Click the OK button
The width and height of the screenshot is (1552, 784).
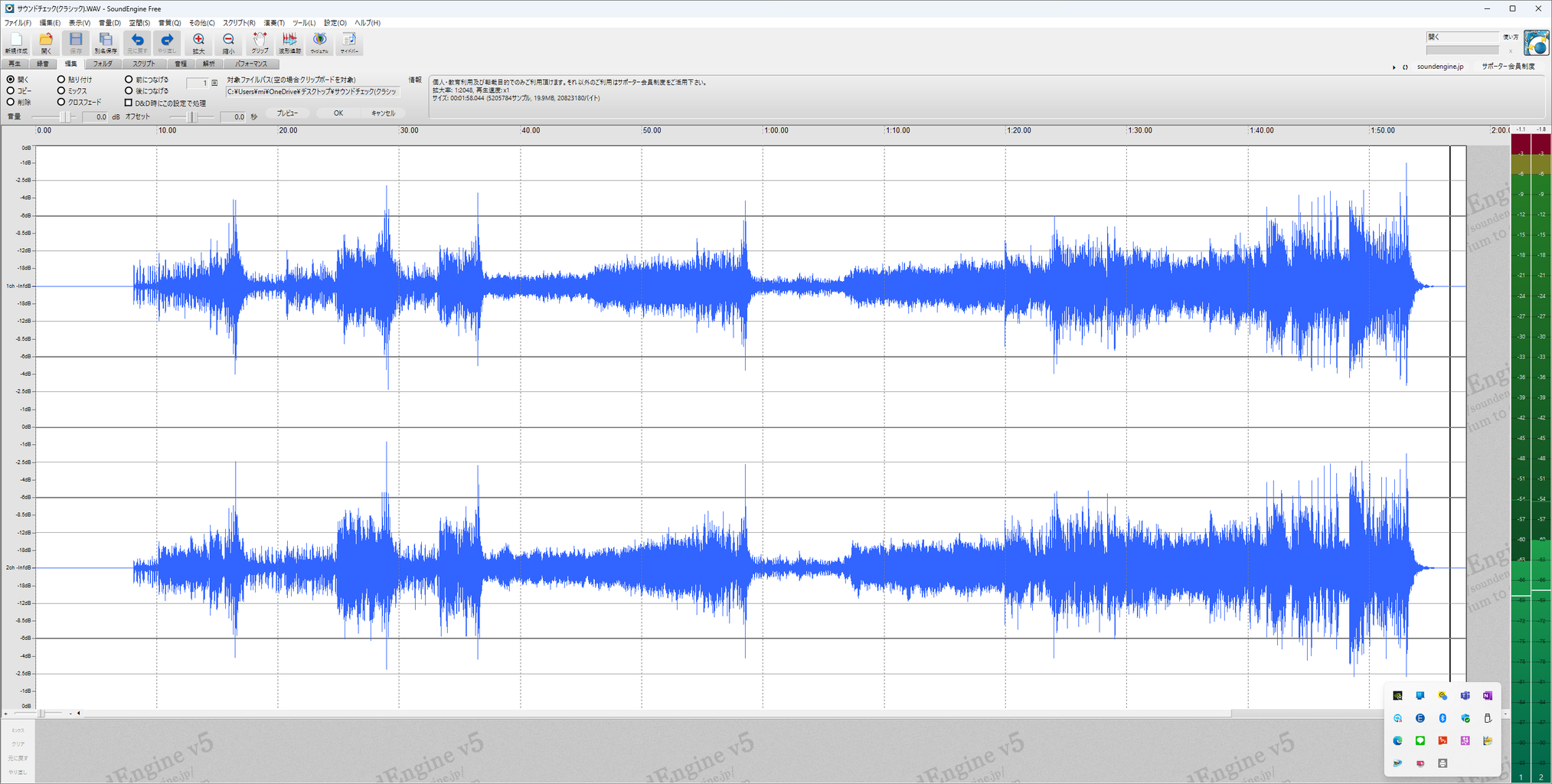[338, 113]
